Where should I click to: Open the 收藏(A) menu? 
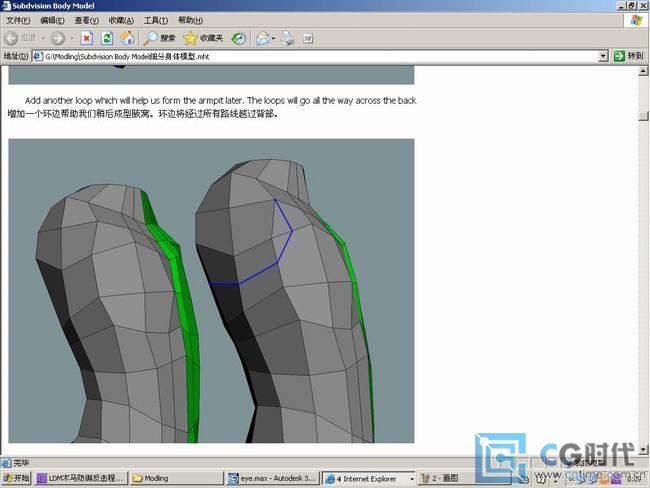pyautogui.click(x=121, y=20)
